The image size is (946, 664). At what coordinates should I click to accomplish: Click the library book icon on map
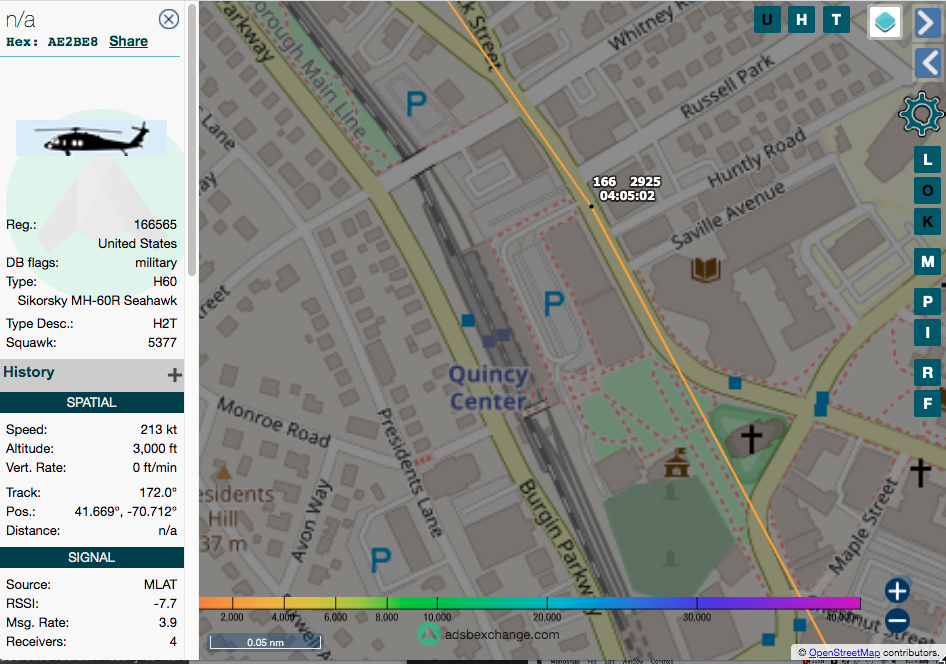click(x=706, y=270)
